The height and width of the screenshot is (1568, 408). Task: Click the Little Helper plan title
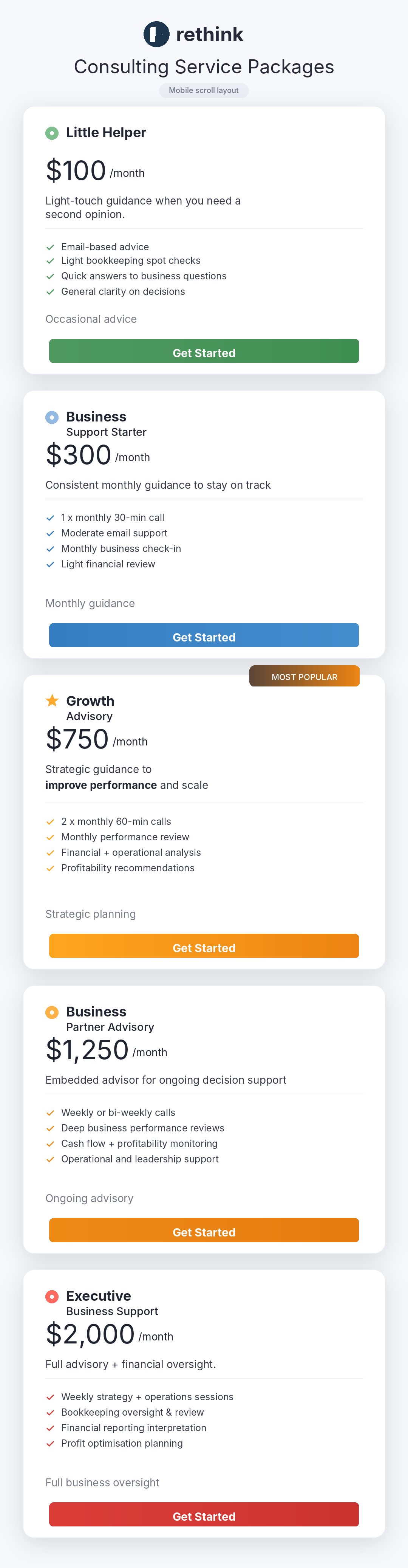point(106,133)
